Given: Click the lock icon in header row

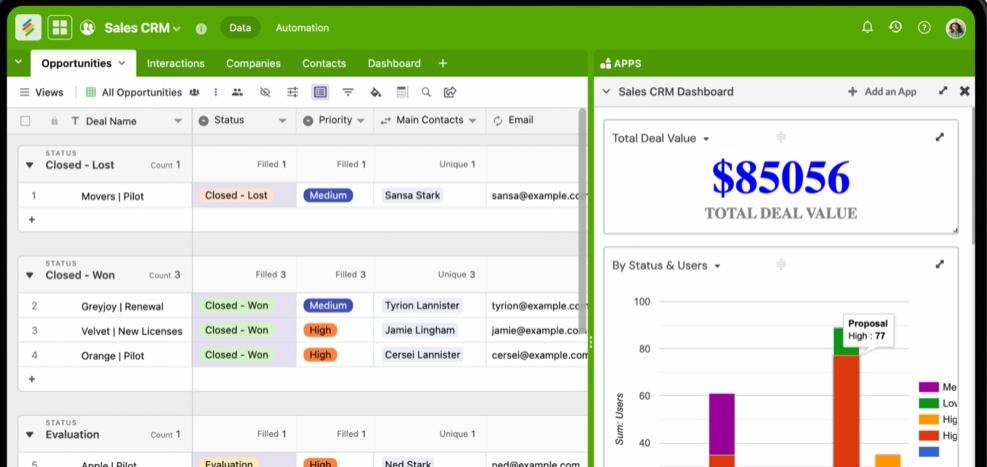Looking at the screenshot, I should coord(54,121).
